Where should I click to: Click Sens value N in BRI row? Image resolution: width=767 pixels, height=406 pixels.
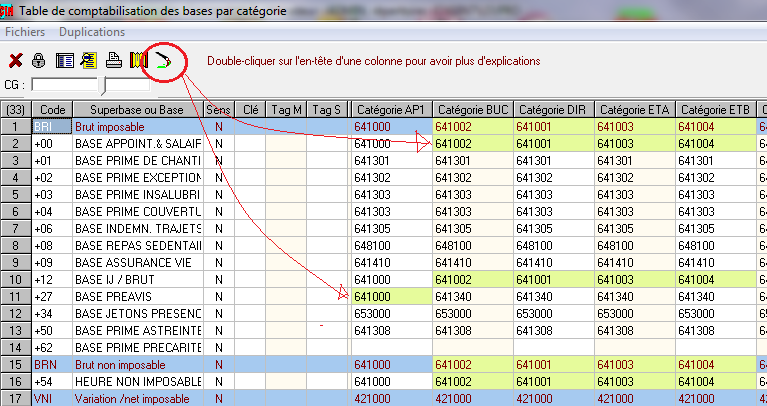218,127
